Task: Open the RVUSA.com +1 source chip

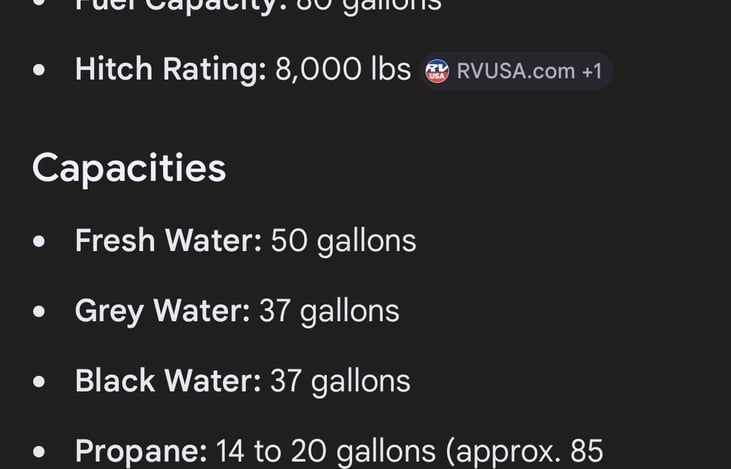Action: pyautogui.click(x=516, y=71)
